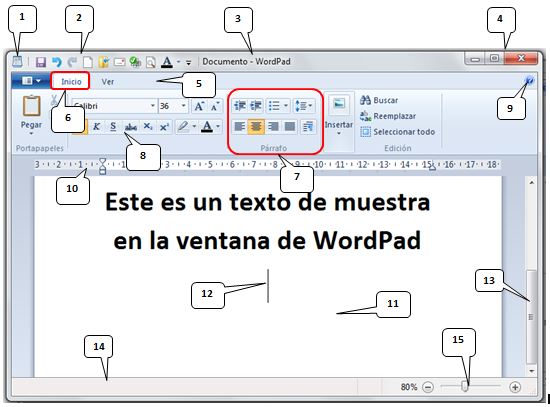
Task: Apply subscript formatting
Action: tap(148, 127)
